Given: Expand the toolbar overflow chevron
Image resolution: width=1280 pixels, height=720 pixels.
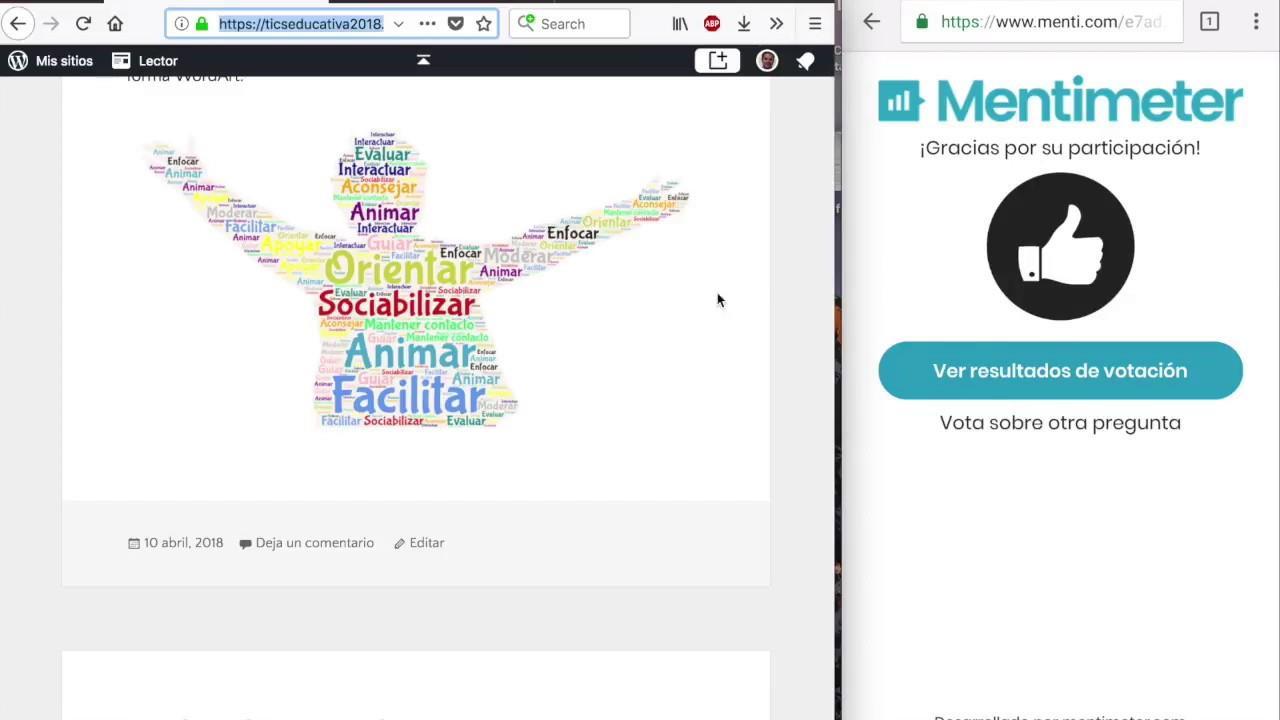Looking at the screenshot, I should click(776, 24).
